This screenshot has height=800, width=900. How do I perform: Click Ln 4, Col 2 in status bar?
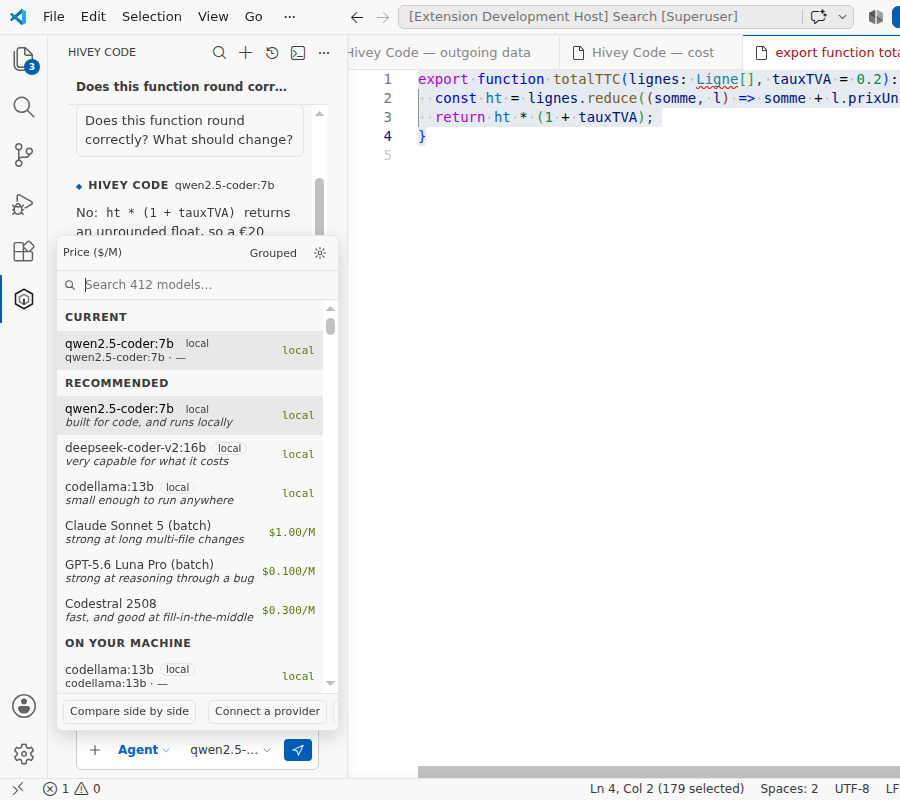(x=666, y=789)
